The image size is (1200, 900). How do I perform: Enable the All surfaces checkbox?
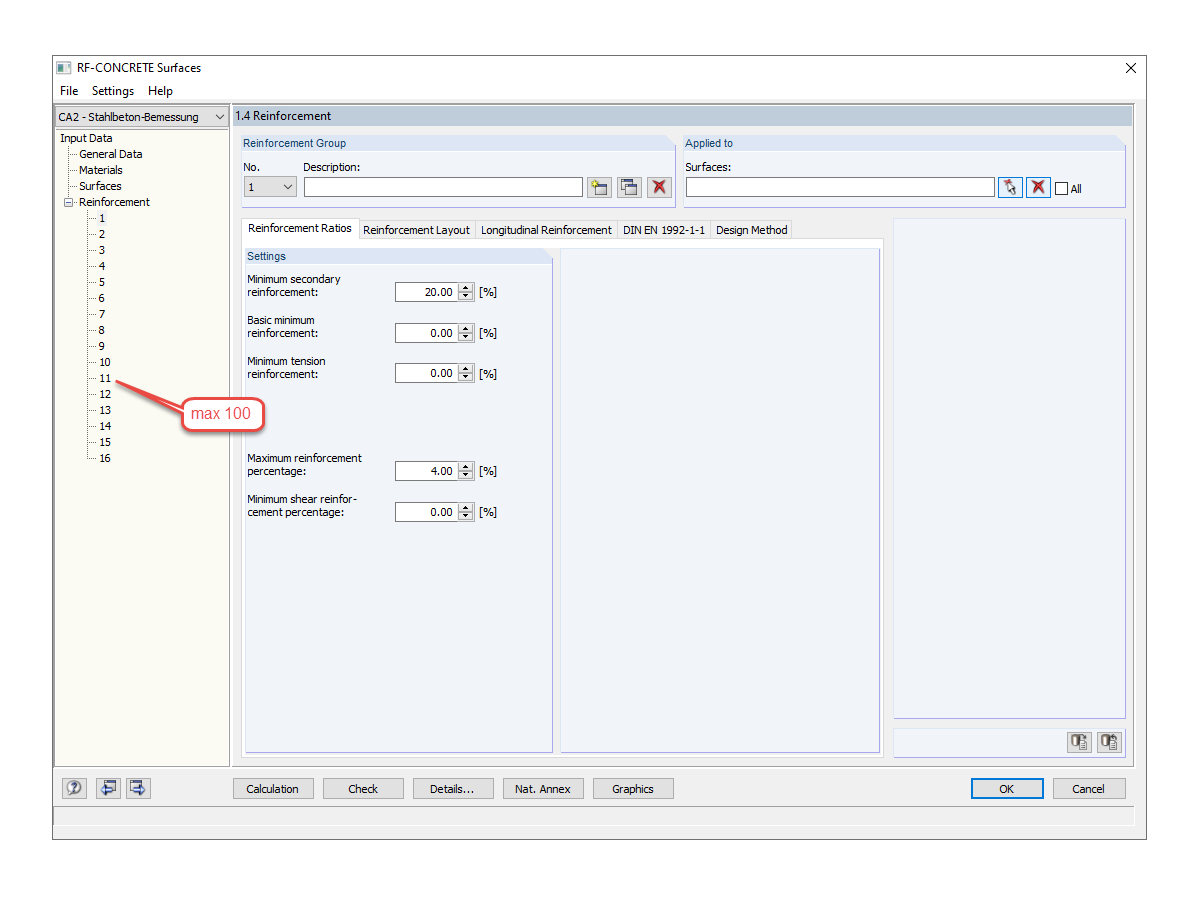pos(1062,188)
